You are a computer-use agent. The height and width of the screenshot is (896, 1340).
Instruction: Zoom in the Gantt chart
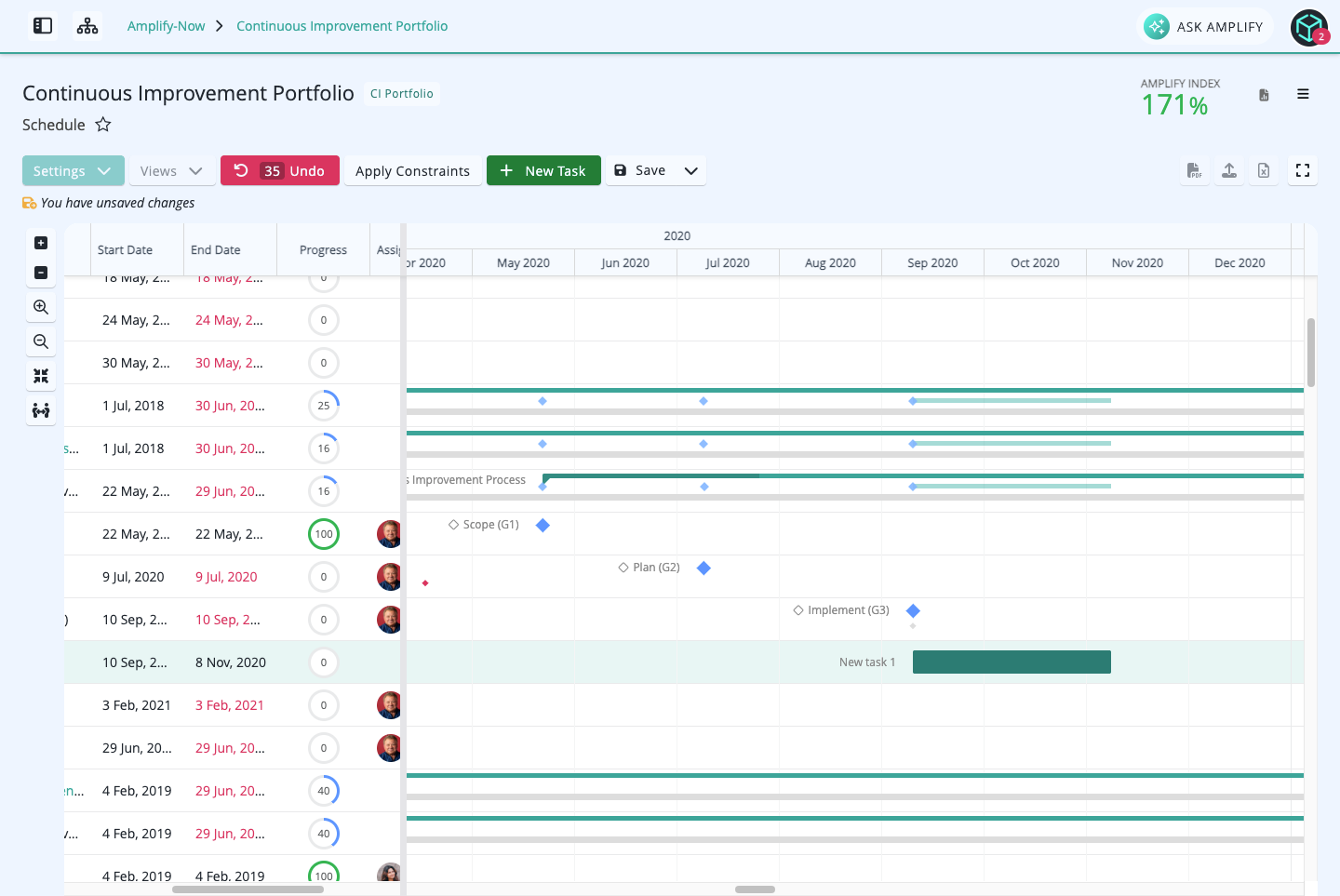(41, 307)
